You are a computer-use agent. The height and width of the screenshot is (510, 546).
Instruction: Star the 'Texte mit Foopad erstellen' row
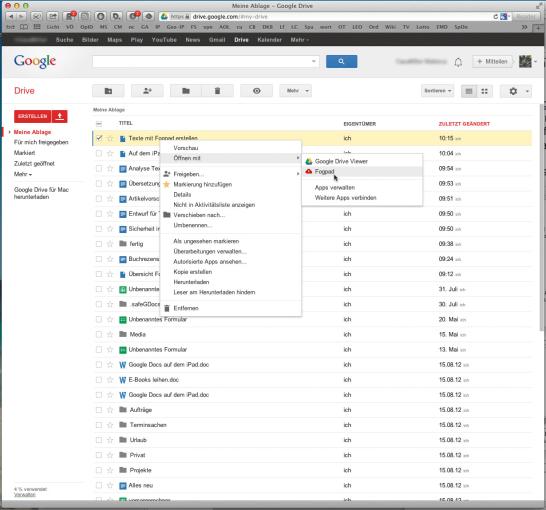[x=110, y=138]
